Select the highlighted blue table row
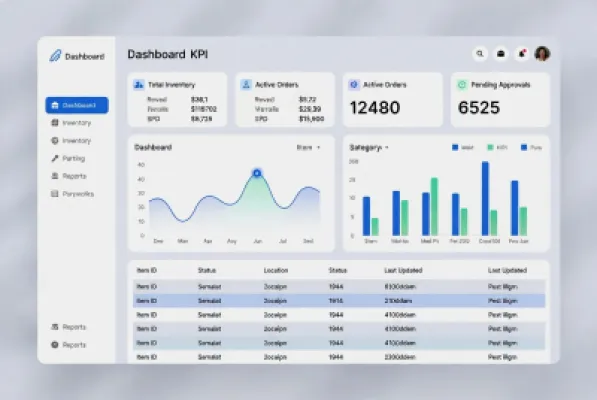597x400 pixels. click(339, 301)
